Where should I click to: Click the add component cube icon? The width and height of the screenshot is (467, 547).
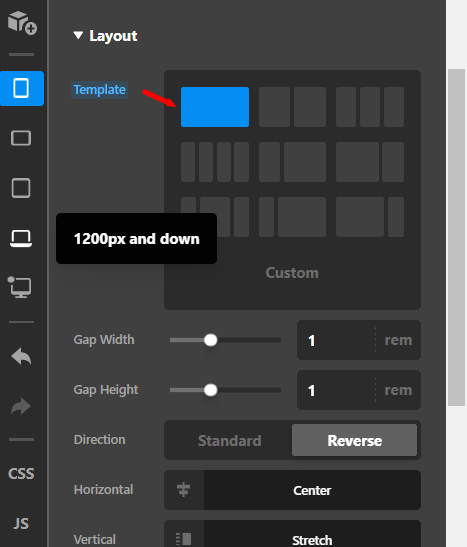click(22, 23)
